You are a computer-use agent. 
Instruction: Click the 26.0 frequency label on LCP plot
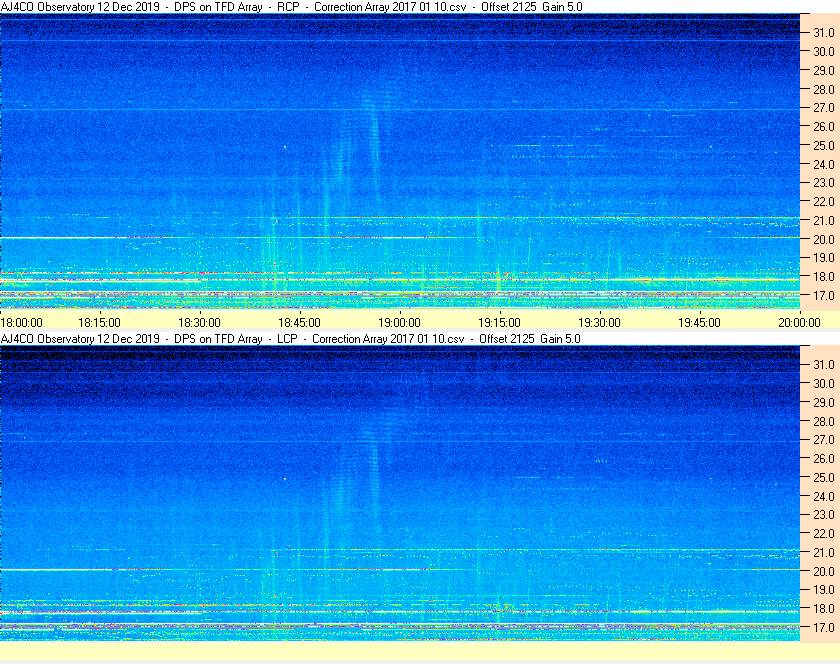pos(824,458)
